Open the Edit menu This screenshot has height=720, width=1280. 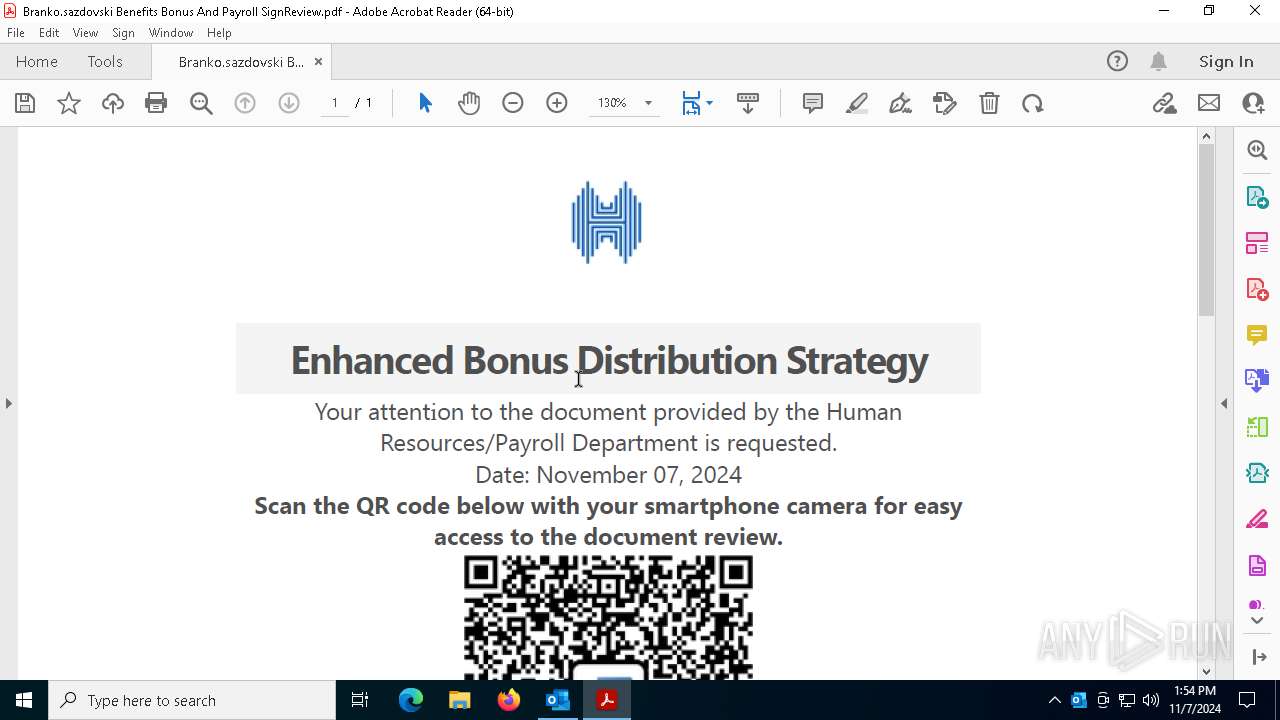tap(49, 32)
